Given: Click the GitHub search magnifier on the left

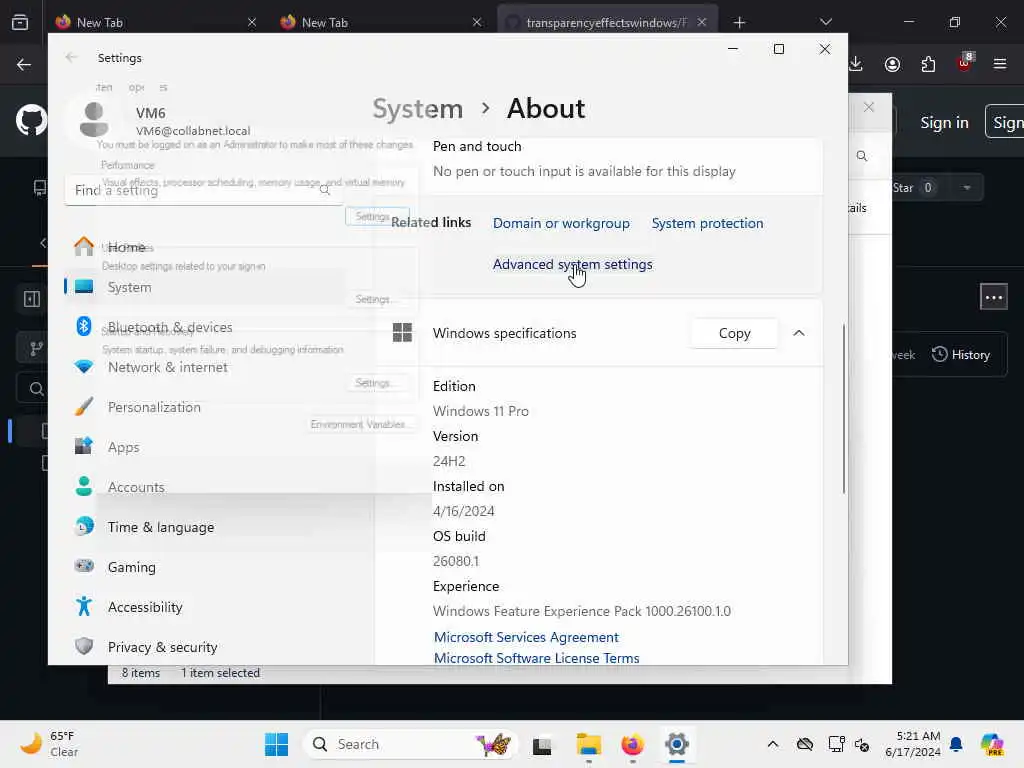Looking at the screenshot, I should [37, 389].
